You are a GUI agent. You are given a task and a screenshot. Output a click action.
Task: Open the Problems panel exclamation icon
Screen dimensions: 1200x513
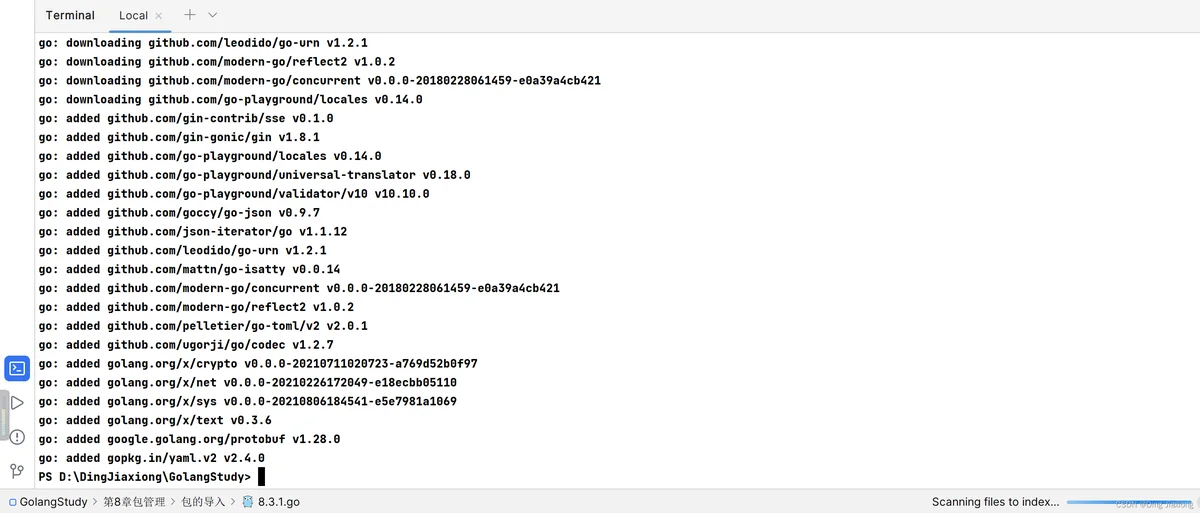pos(17,436)
